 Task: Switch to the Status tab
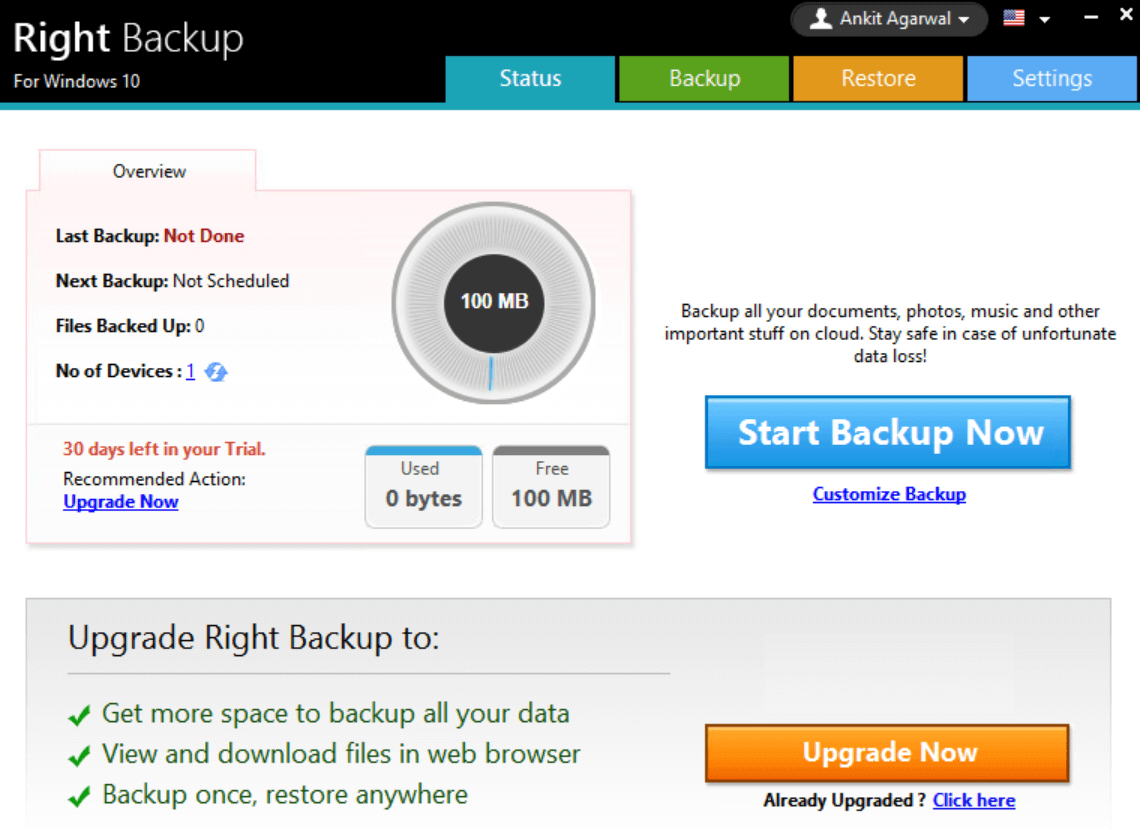pyautogui.click(x=530, y=79)
